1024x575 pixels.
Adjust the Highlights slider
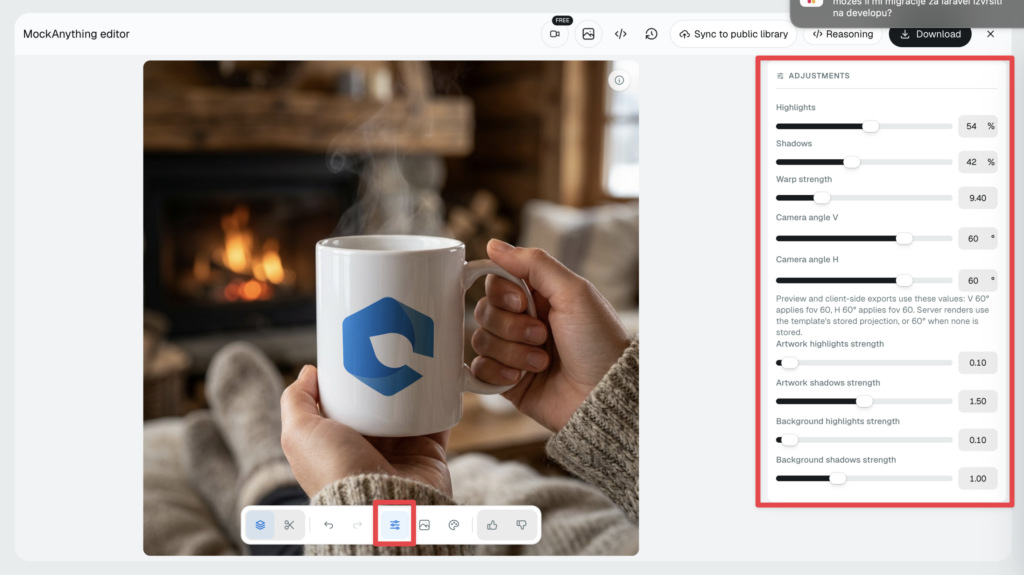pyautogui.click(x=863, y=126)
